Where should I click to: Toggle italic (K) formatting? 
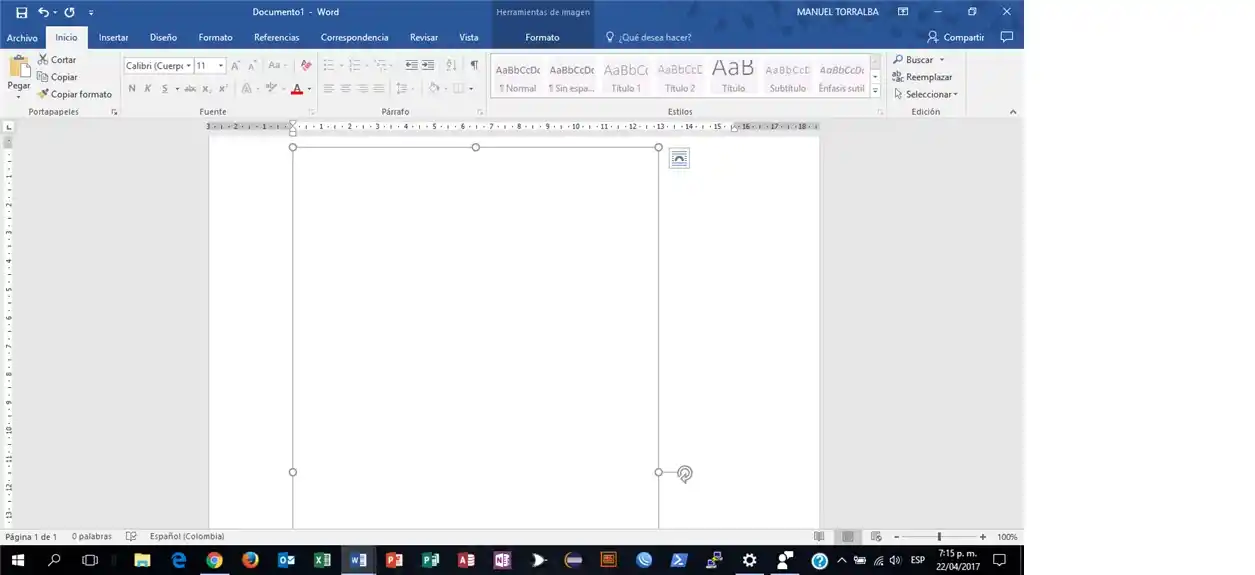(x=148, y=89)
